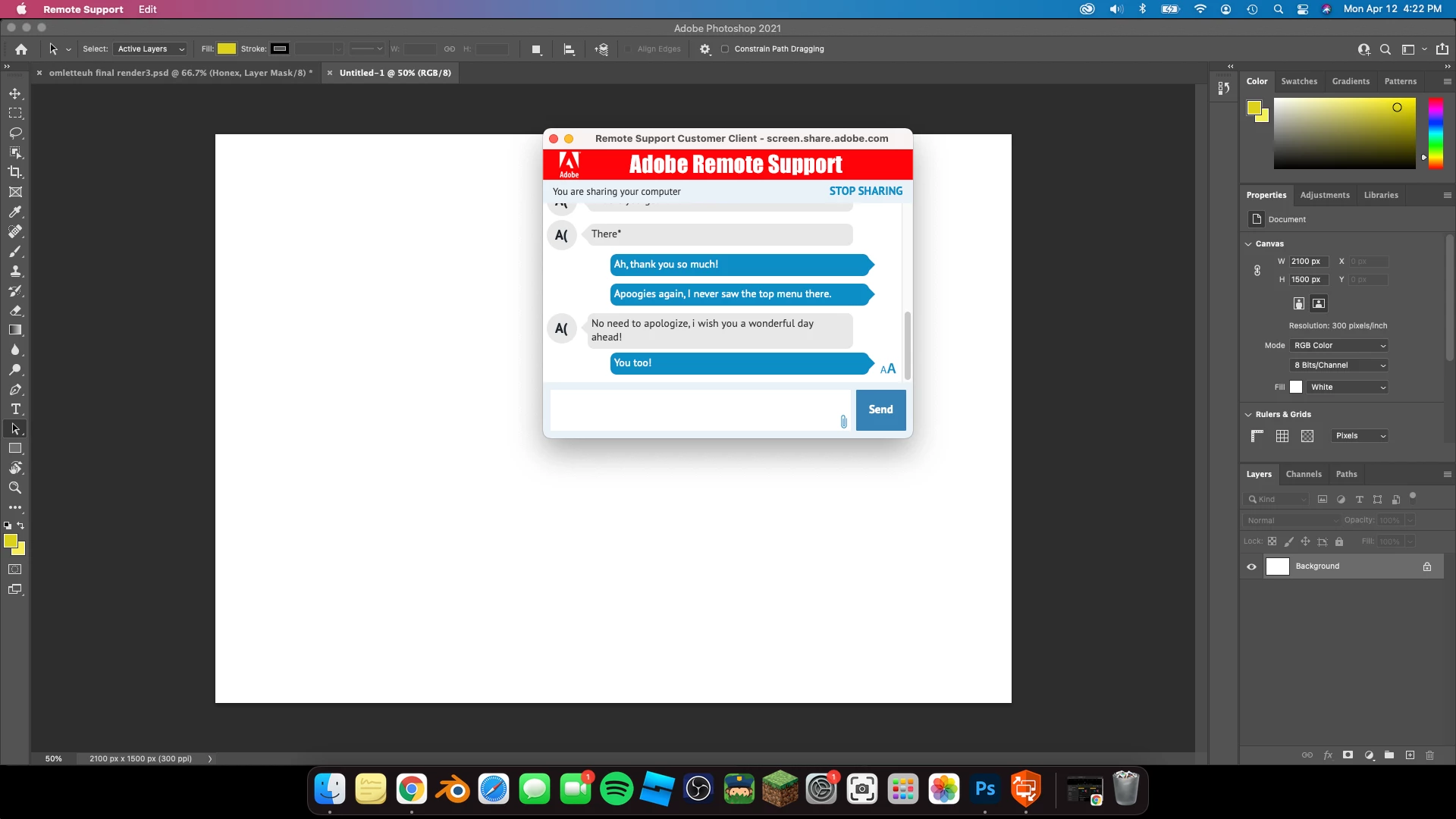The image size is (1456, 819).
Task: Click the STOP SHARING link
Action: point(865,191)
